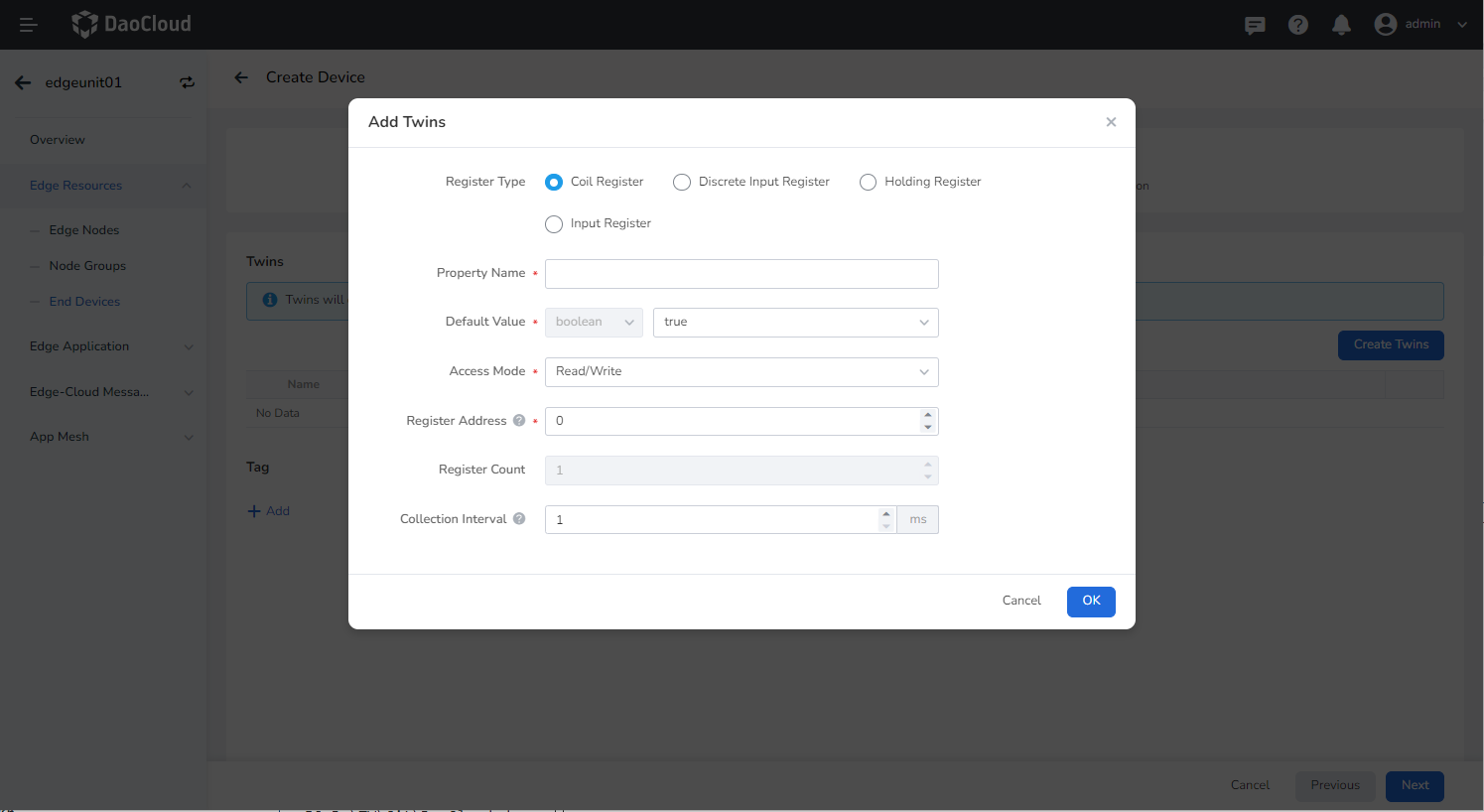Viewport: 1484px width, 812px height.
Task: Select Coil Register radio button
Action: pyautogui.click(x=554, y=183)
